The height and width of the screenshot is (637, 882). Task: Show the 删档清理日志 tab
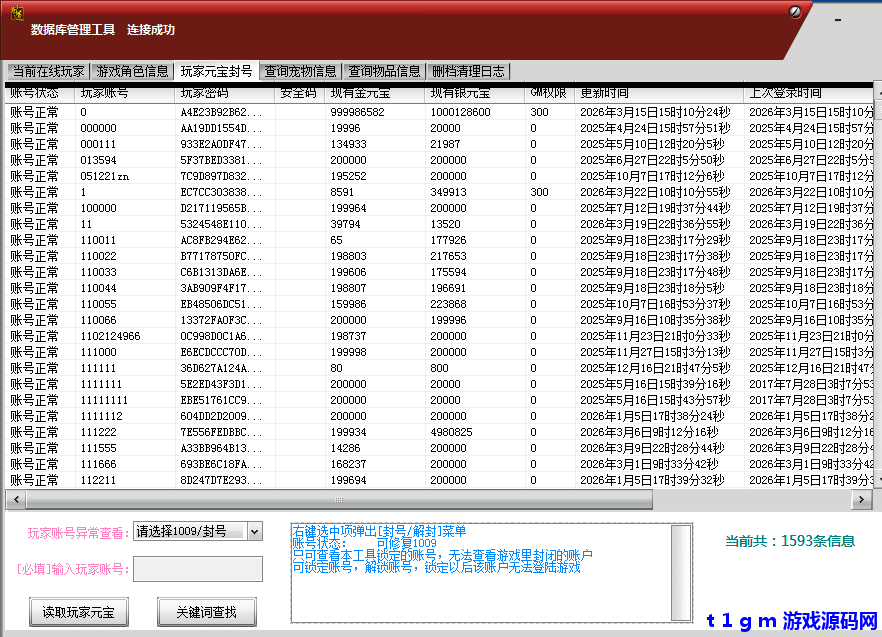coord(468,71)
